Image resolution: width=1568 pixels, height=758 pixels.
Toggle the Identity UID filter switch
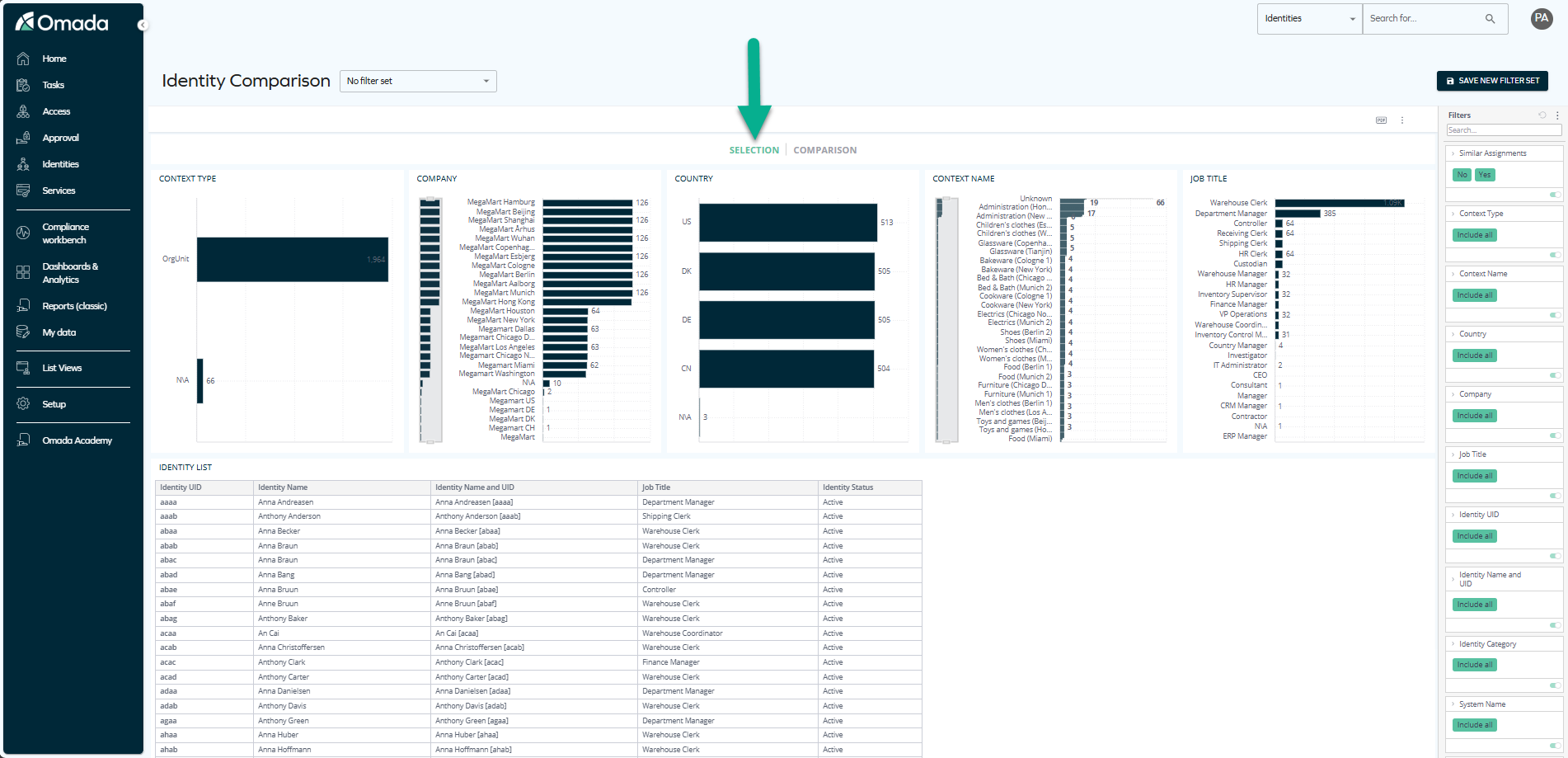pyautogui.click(x=1555, y=556)
